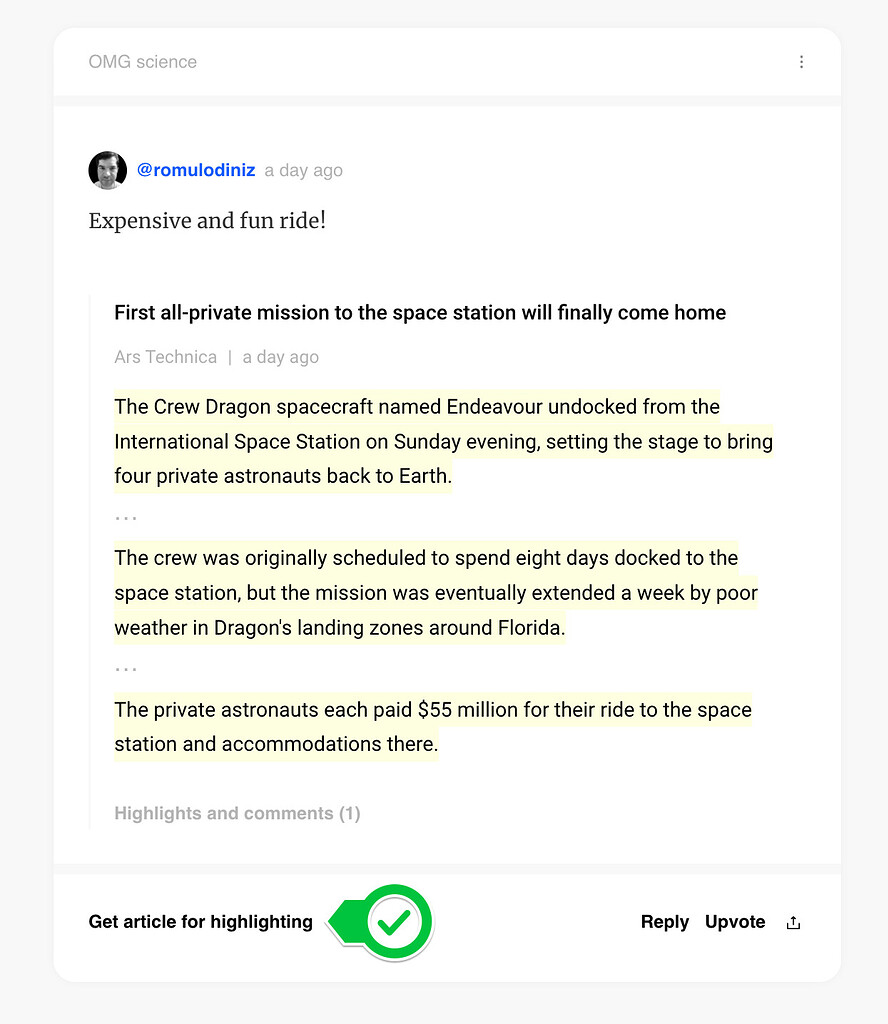The width and height of the screenshot is (888, 1024).
Task: Open the @romulodiniz profile link
Action: tap(196, 170)
